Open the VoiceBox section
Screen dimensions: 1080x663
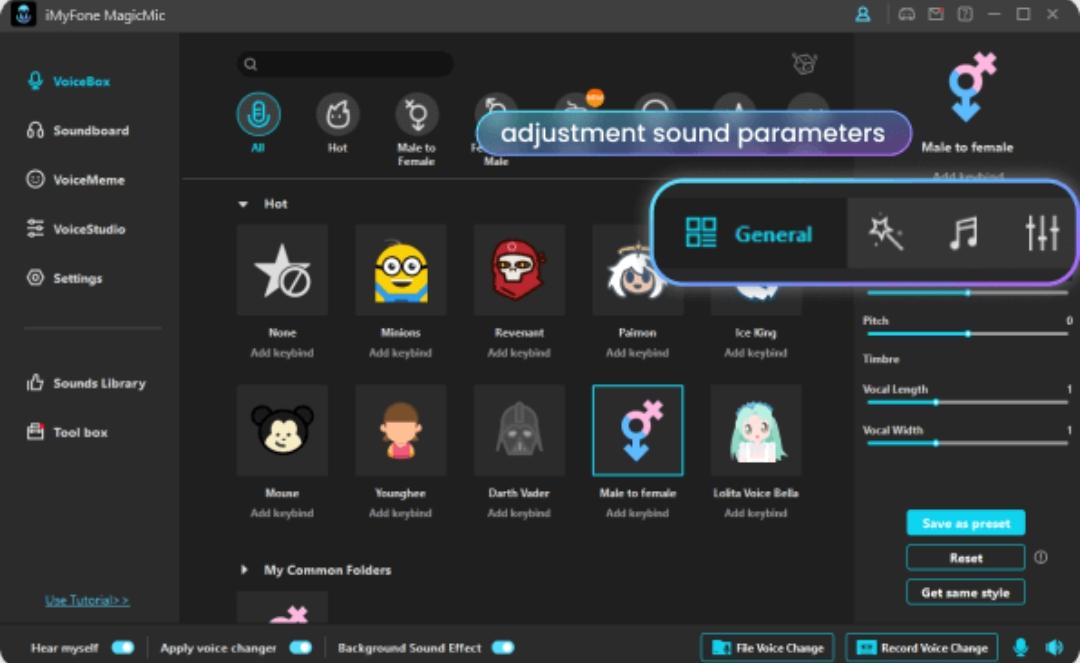(x=69, y=81)
